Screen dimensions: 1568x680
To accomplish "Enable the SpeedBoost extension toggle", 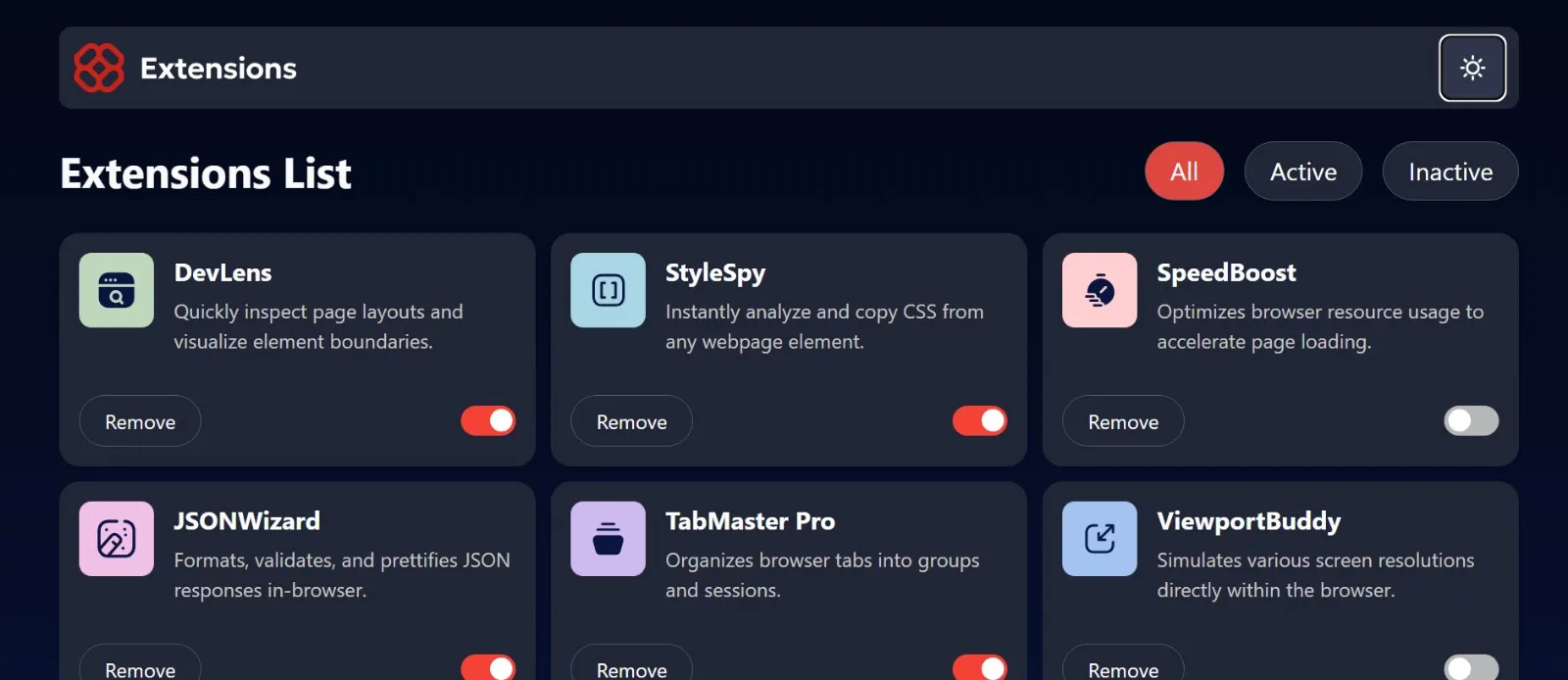I will pos(1471,420).
